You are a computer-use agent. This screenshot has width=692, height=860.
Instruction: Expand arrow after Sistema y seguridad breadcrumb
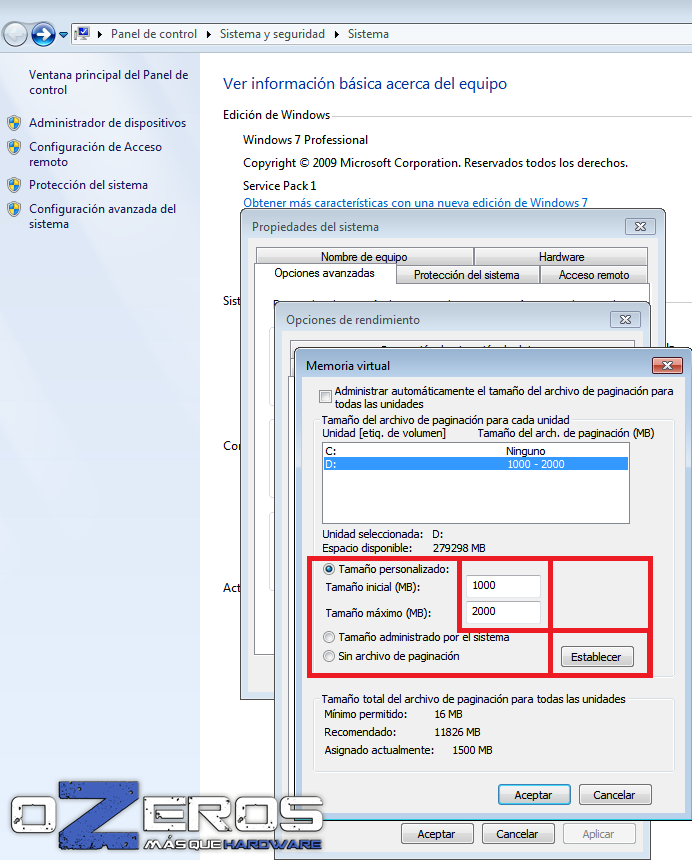coord(337,34)
